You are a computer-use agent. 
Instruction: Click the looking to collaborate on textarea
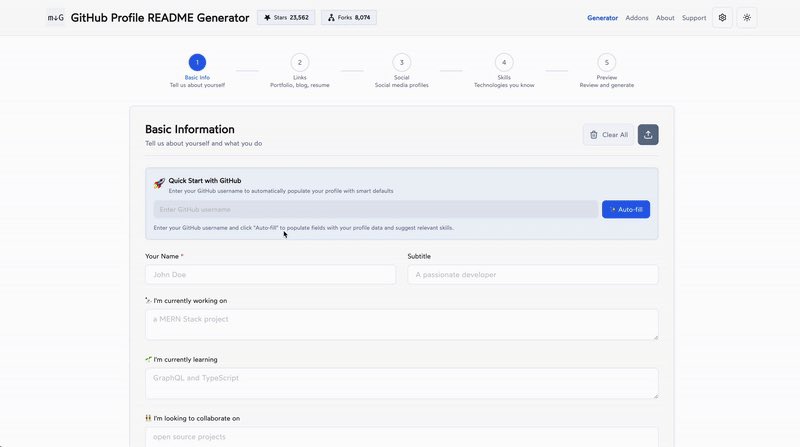click(x=402, y=437)
